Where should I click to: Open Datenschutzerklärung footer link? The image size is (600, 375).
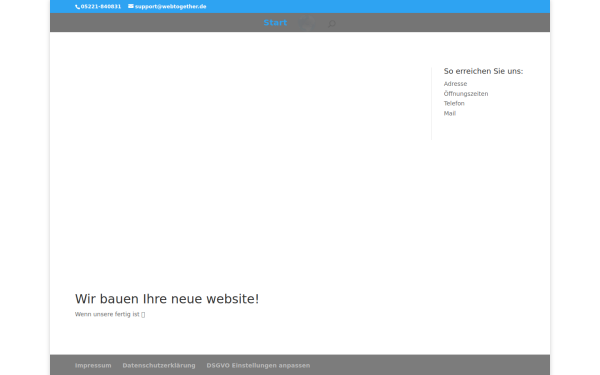coord(159,365)
